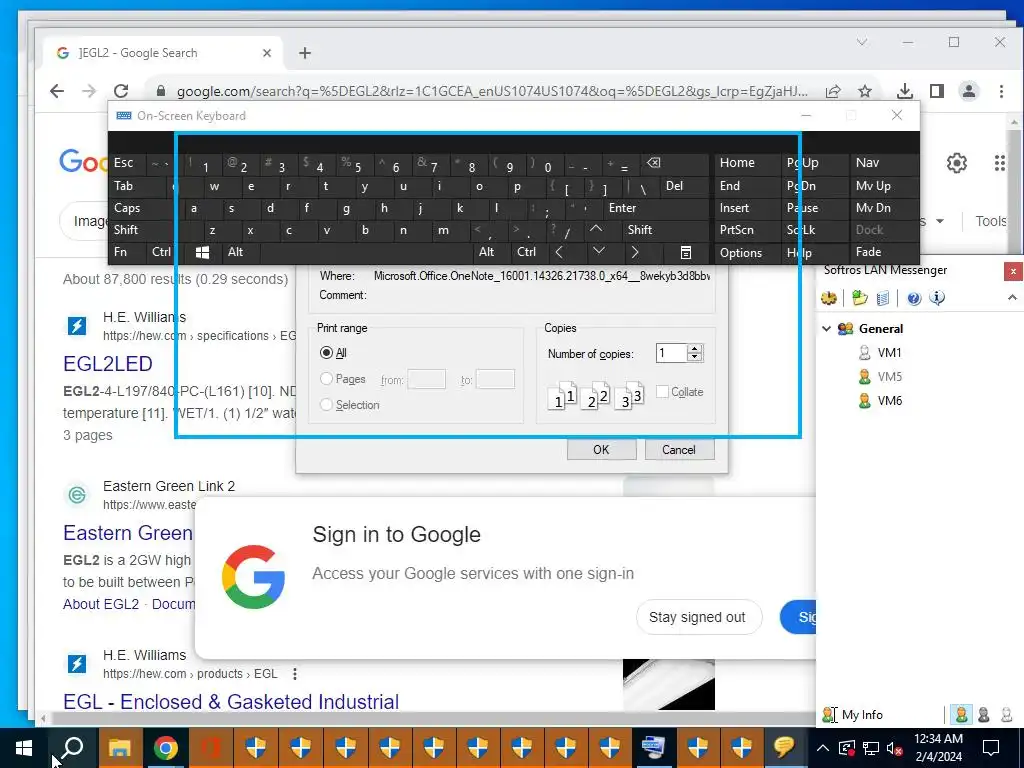Toggle Fn key on On-Screen Keyboard
The image size is (1024, 768).
click(x=120, y=252)
